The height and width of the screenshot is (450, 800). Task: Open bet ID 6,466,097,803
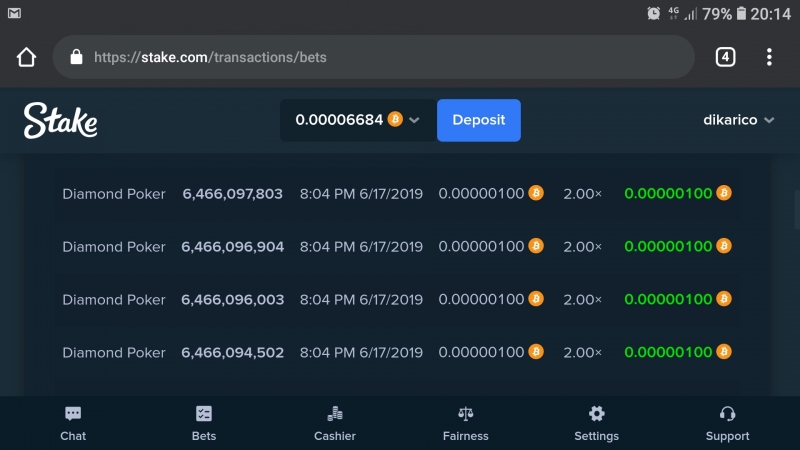232,194
